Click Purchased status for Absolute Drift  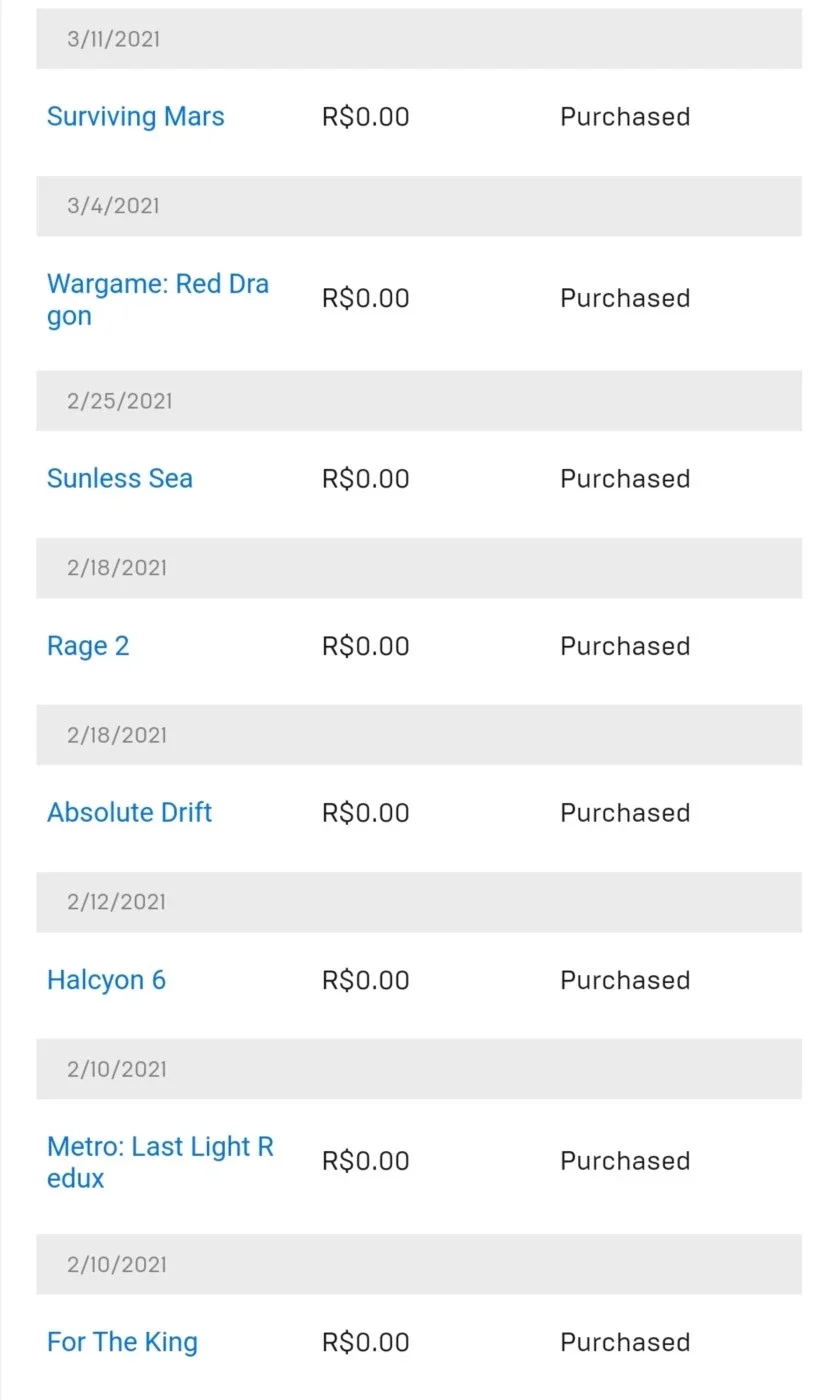pyautogui.click(x=625, y=813)
